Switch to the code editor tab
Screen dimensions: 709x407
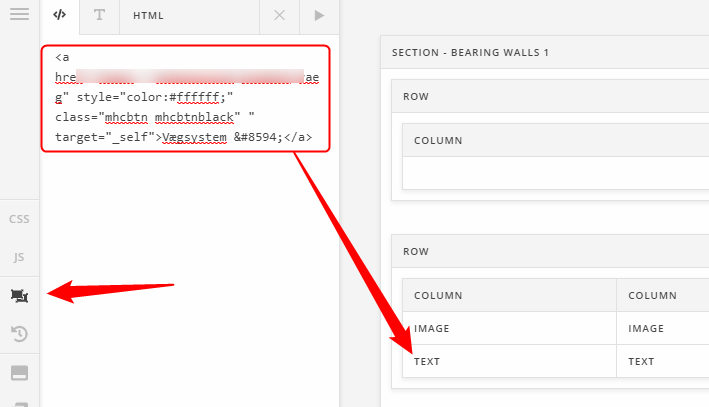[x=60, y=16]
